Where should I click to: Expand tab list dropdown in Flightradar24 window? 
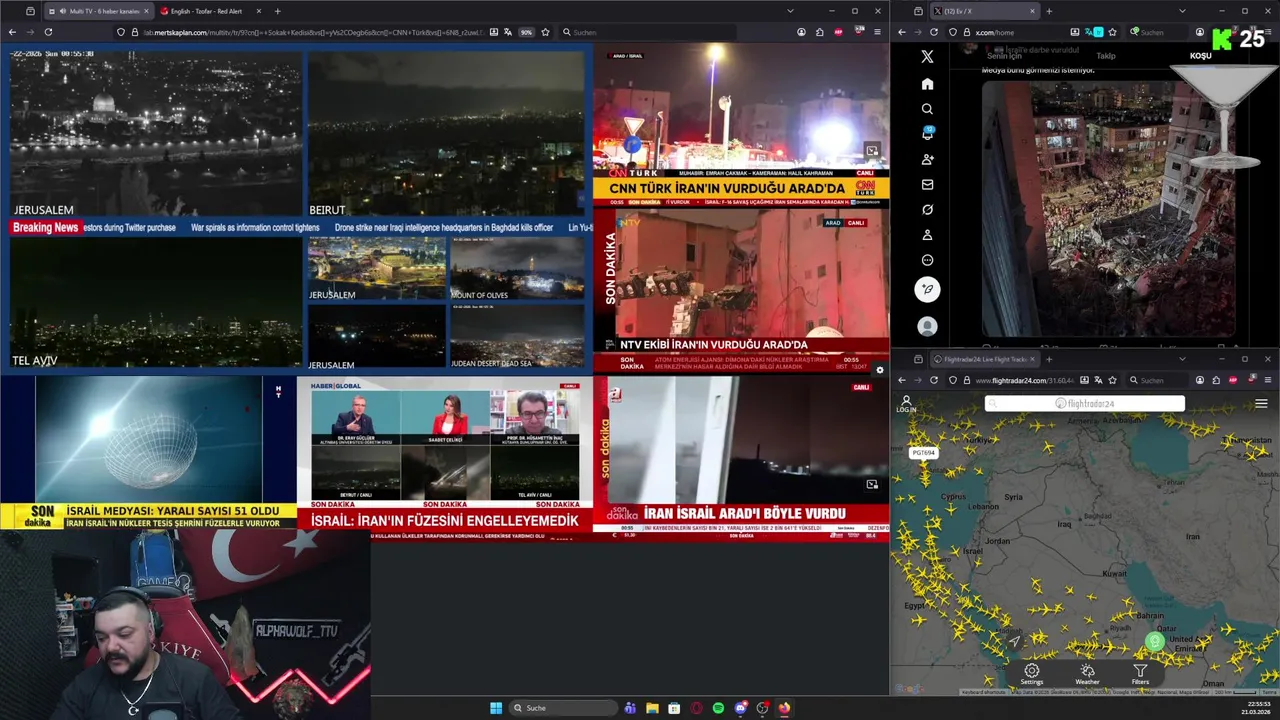[x=1182, y=359]
